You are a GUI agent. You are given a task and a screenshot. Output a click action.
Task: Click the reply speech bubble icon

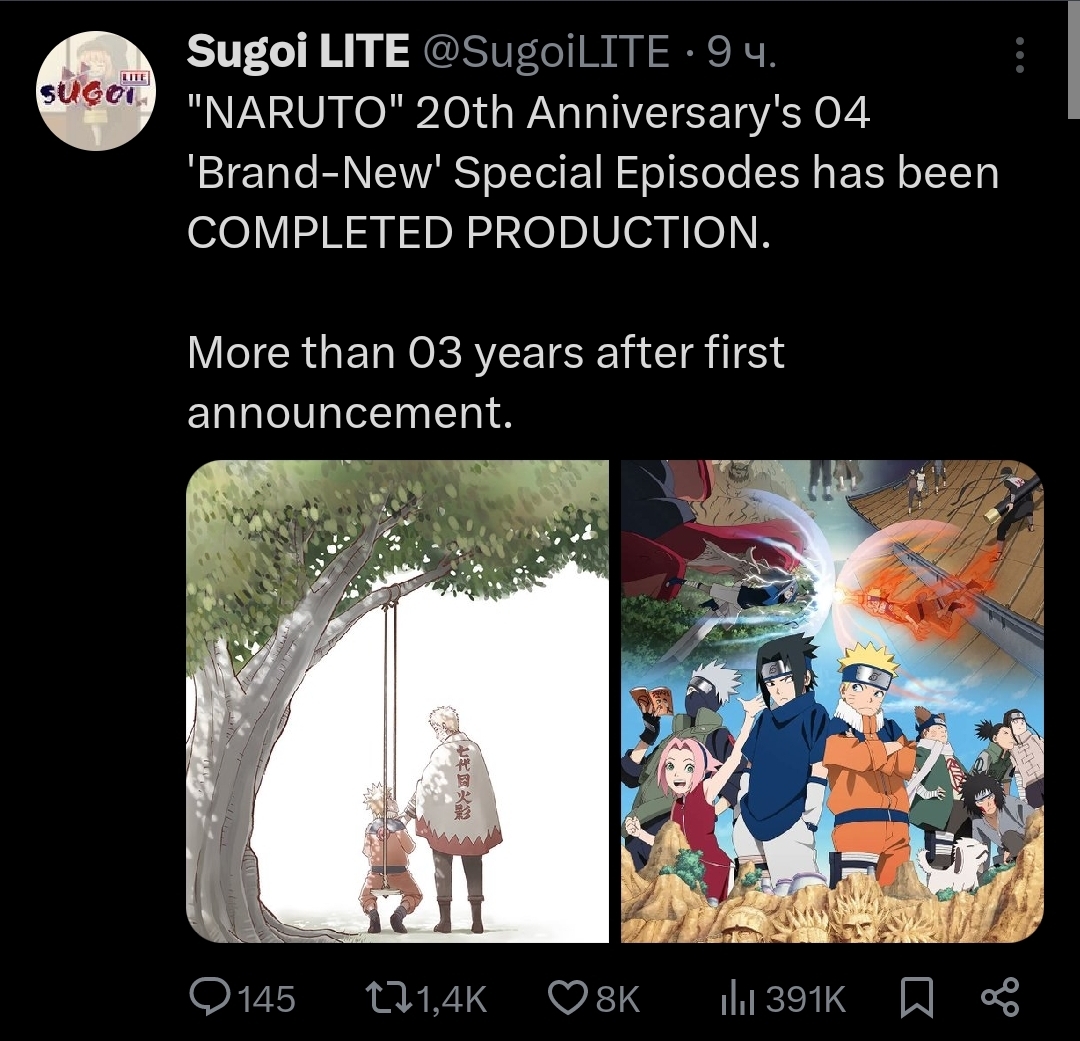(210, 997)
